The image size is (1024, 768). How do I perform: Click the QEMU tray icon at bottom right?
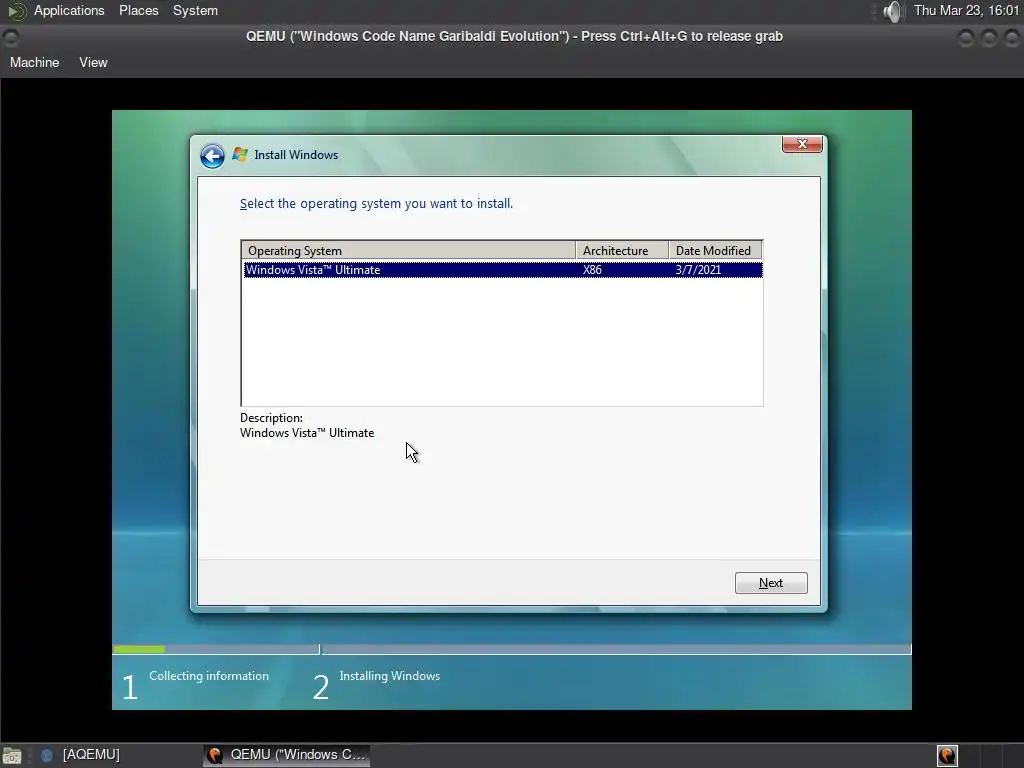click(x=947, y=756)
